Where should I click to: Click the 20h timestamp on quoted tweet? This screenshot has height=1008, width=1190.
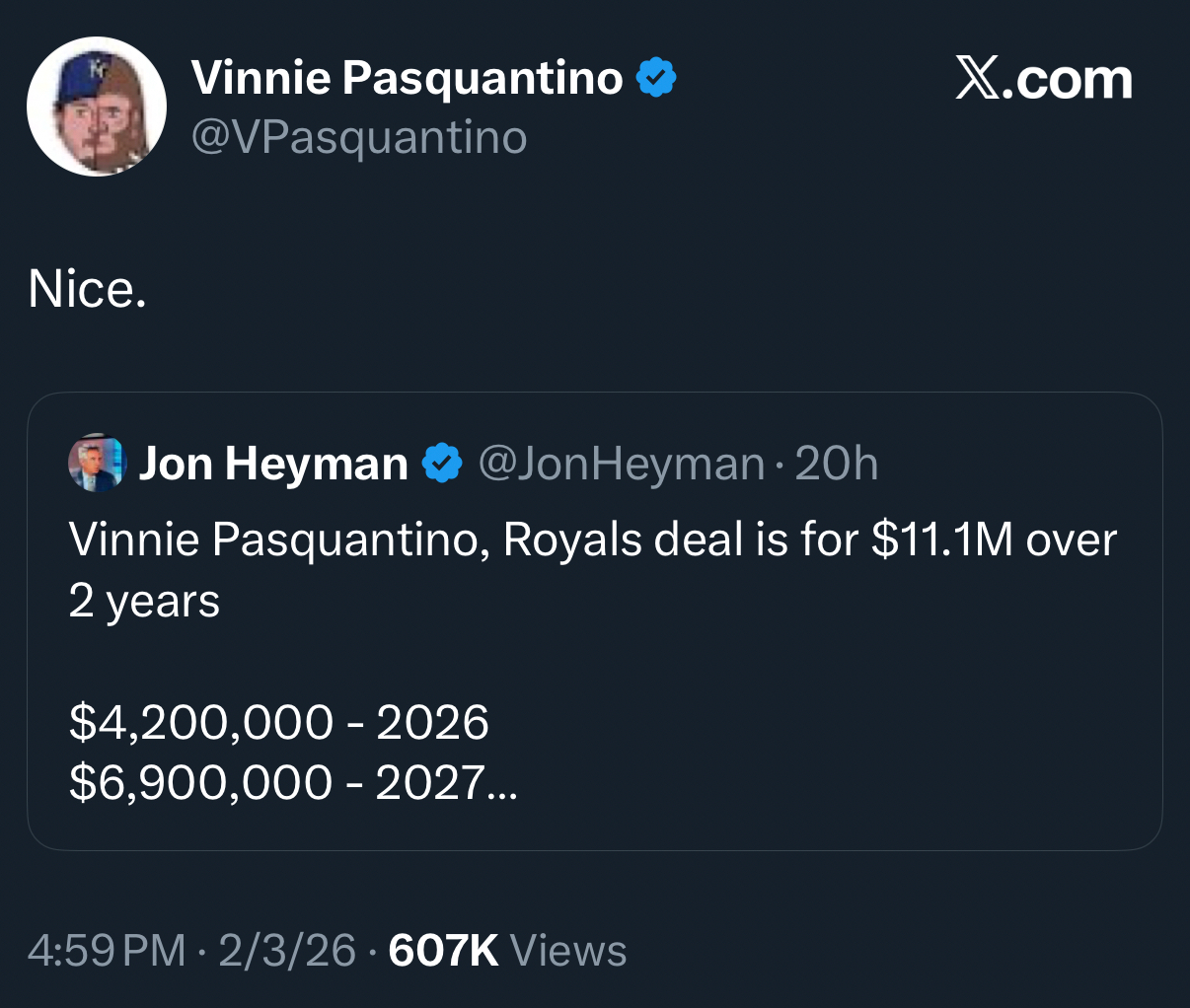836,463
